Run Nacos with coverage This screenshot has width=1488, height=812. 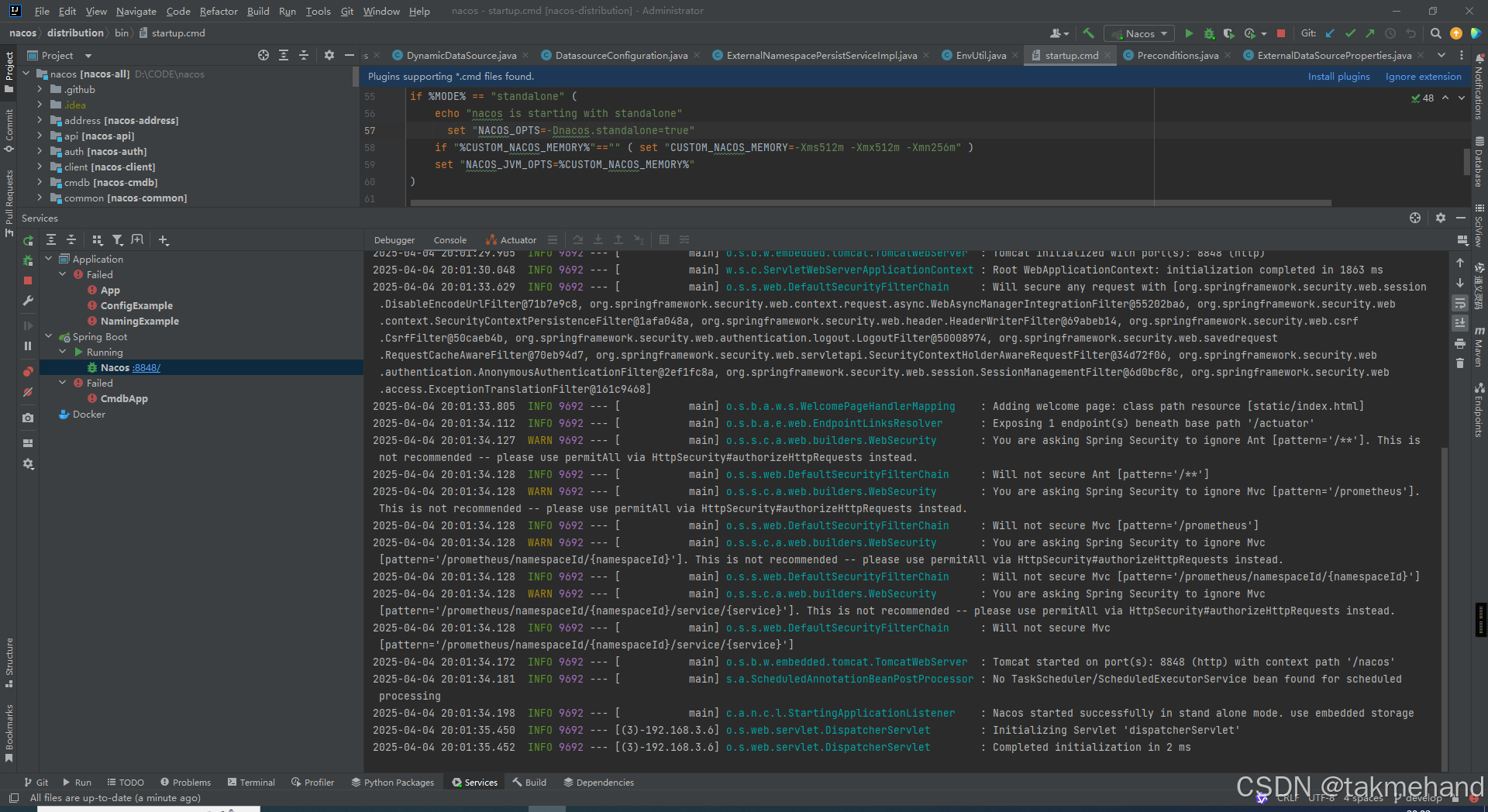pos(1228,33)
